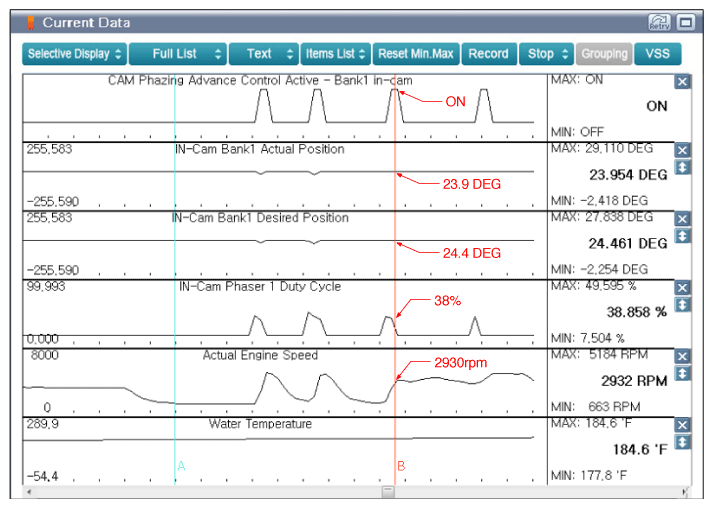The height and width of the screenshot is (508, 713).
Task: Click the horizontal scrollbar thumb below graphs
Action: click(388, 492)
